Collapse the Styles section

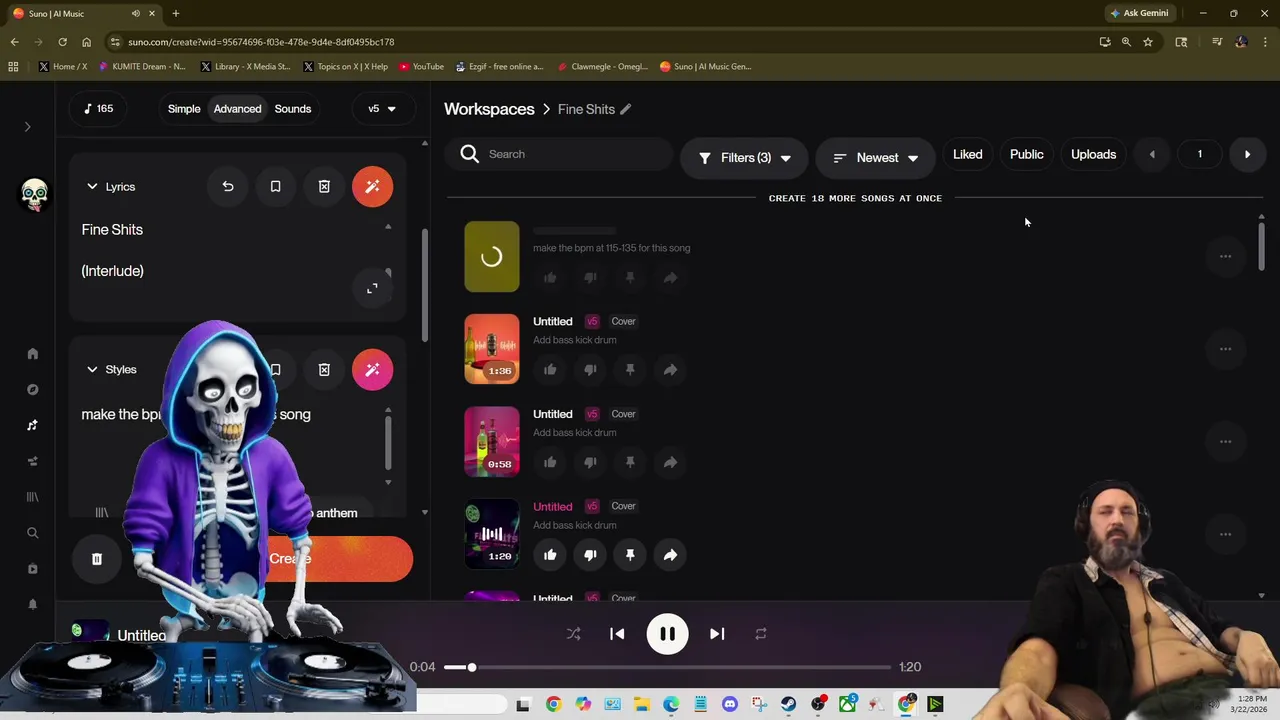92,370
